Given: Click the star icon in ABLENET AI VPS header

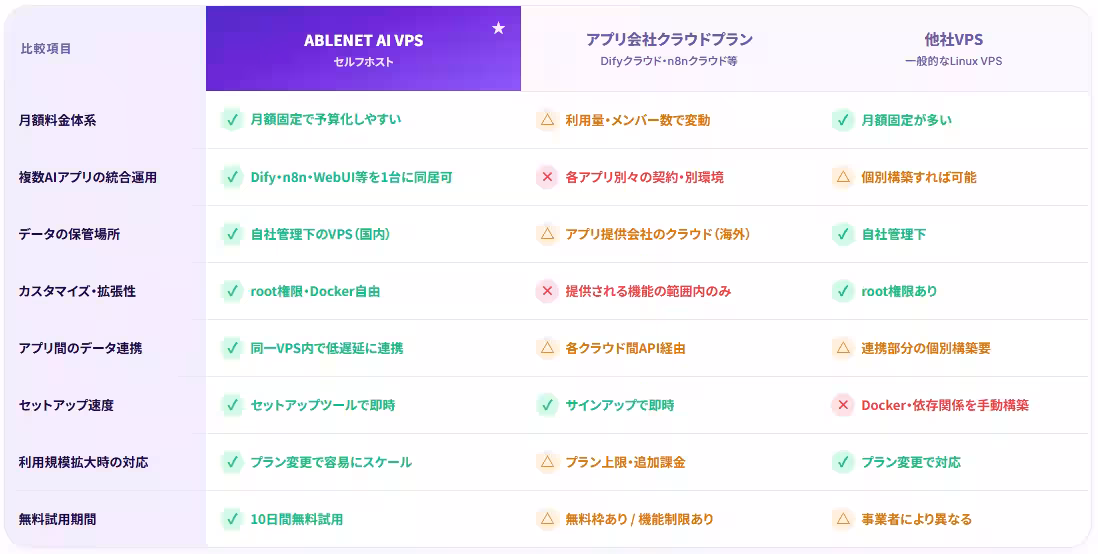Looking at the screenshot, I should [x=498, y=28].
